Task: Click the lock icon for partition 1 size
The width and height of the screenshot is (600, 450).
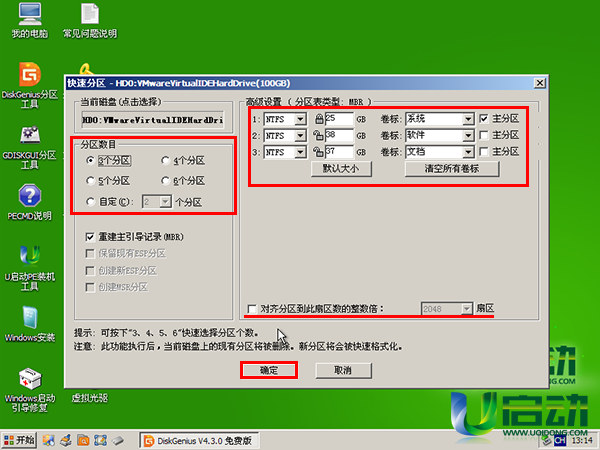Action: pos(319,119)
